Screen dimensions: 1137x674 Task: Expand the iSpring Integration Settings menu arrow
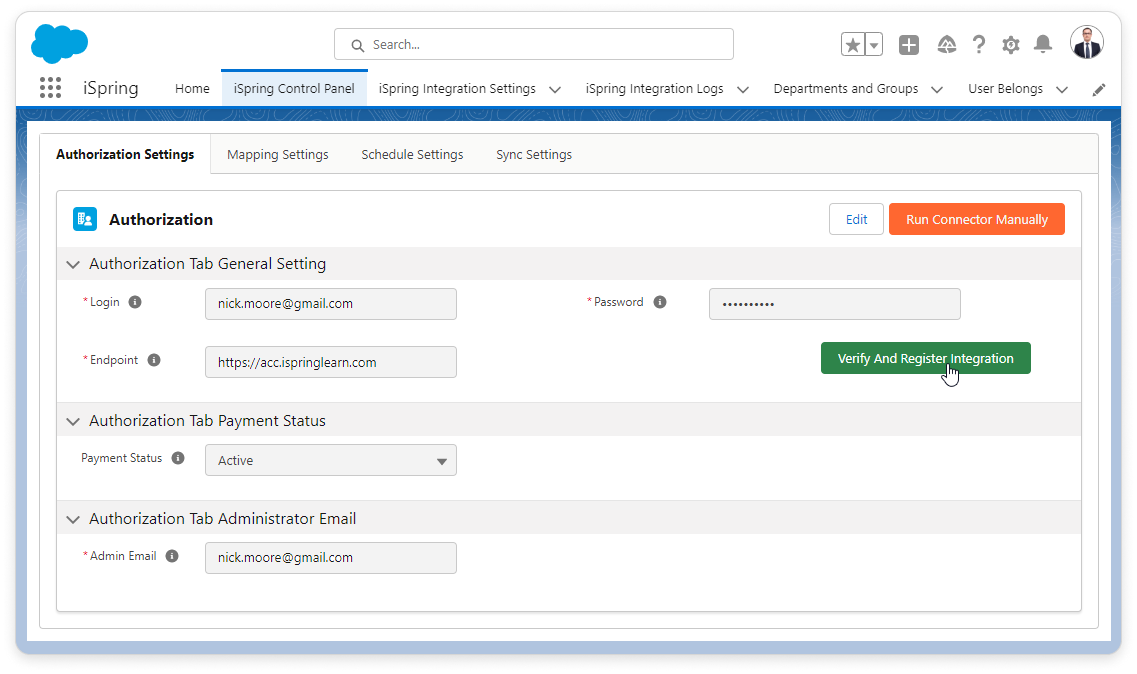(555, 89)
